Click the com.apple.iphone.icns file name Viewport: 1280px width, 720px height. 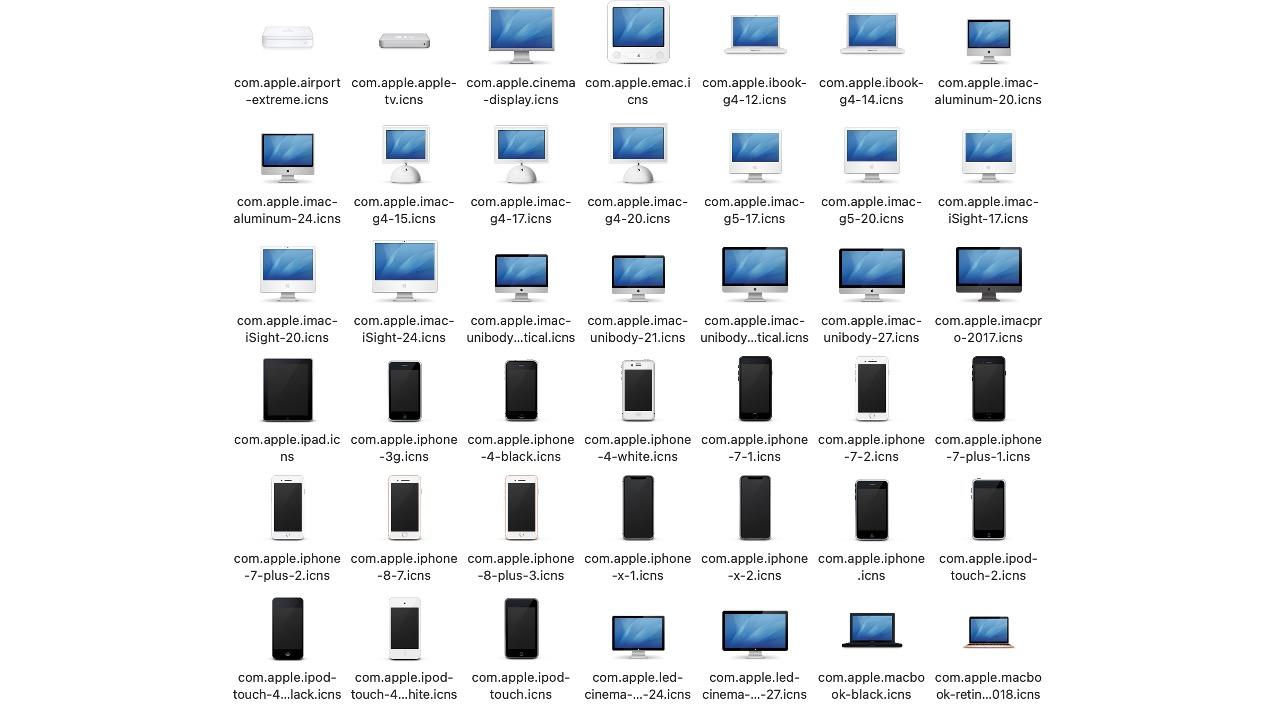pos(872,567)
